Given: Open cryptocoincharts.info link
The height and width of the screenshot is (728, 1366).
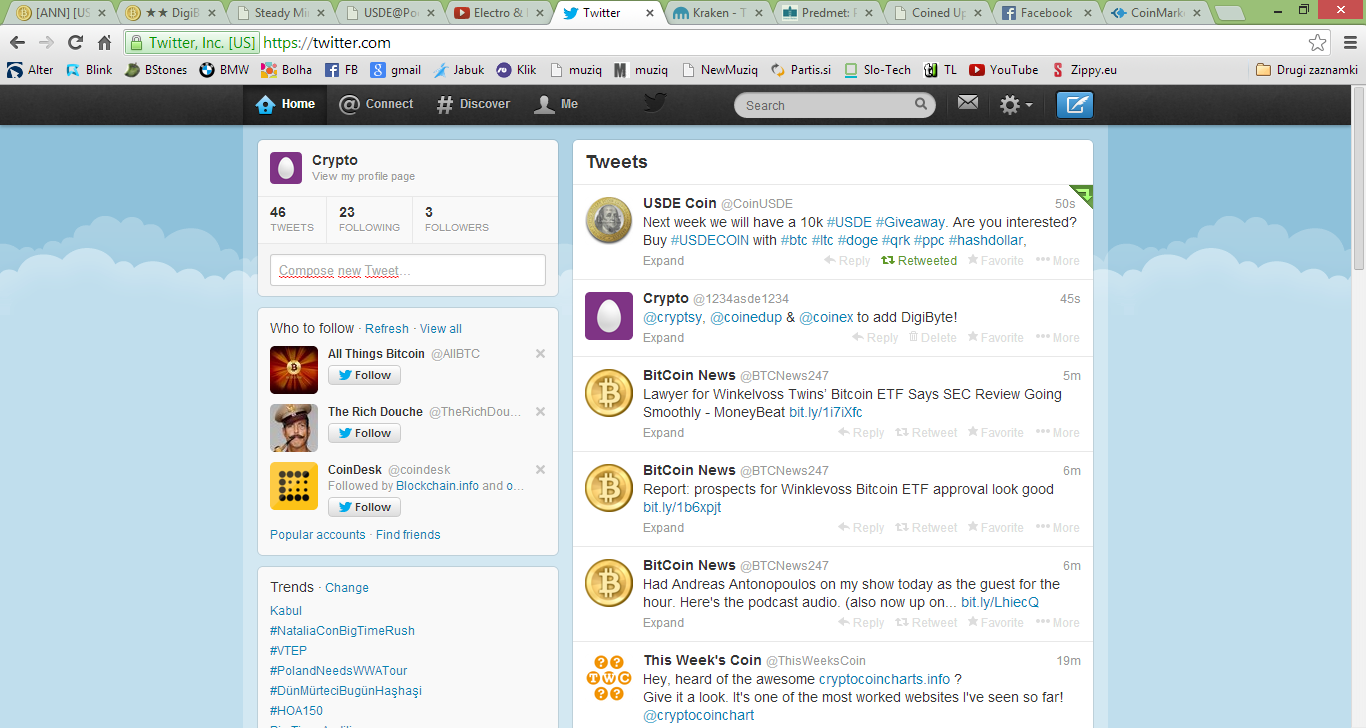Looking at the screenshot, I should pos(884,679).
